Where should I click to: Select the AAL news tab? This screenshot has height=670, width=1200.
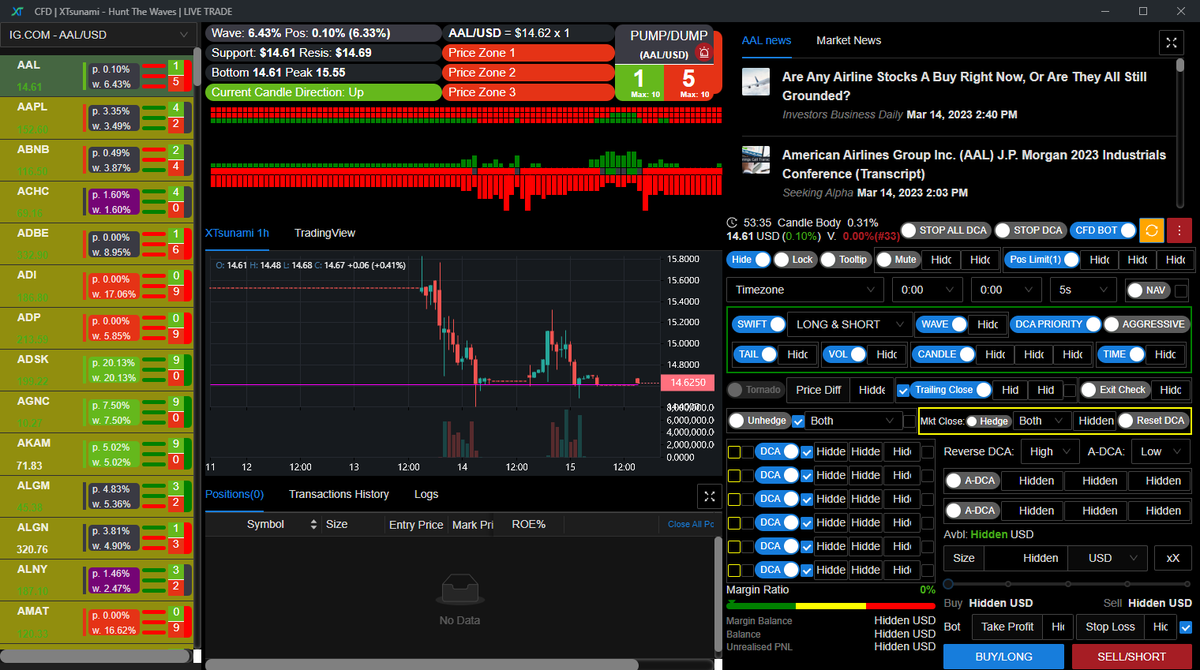(766, 40)
